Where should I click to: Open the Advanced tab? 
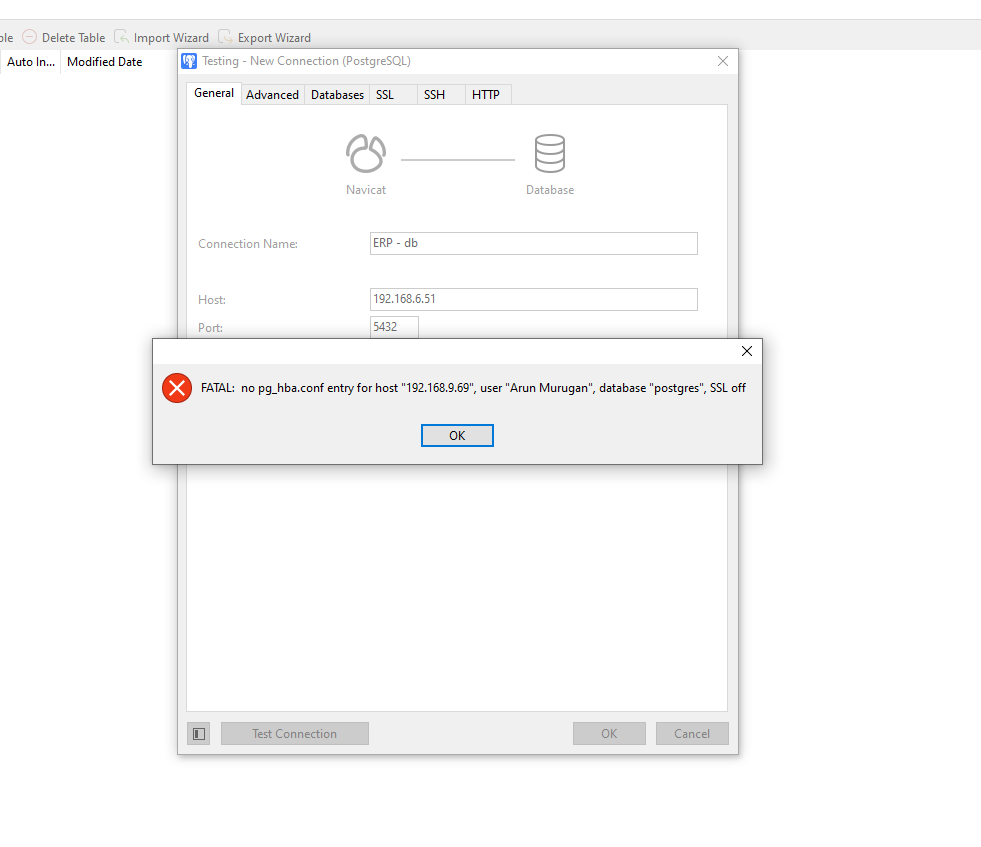click(x=272, y=94)
